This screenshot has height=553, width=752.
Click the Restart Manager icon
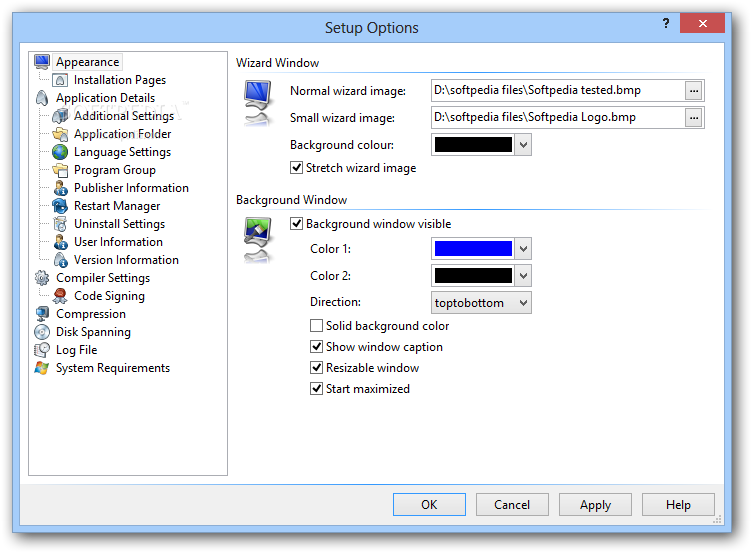(60, 206)
